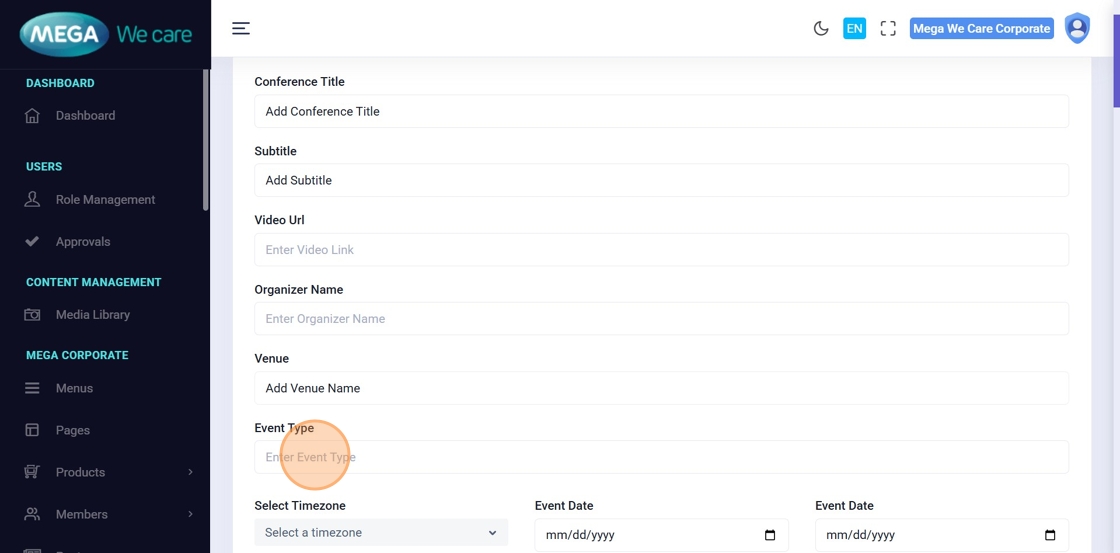Open Media Library in sidebar
The image size is (1120, 553).
click(x=92, y=315)
